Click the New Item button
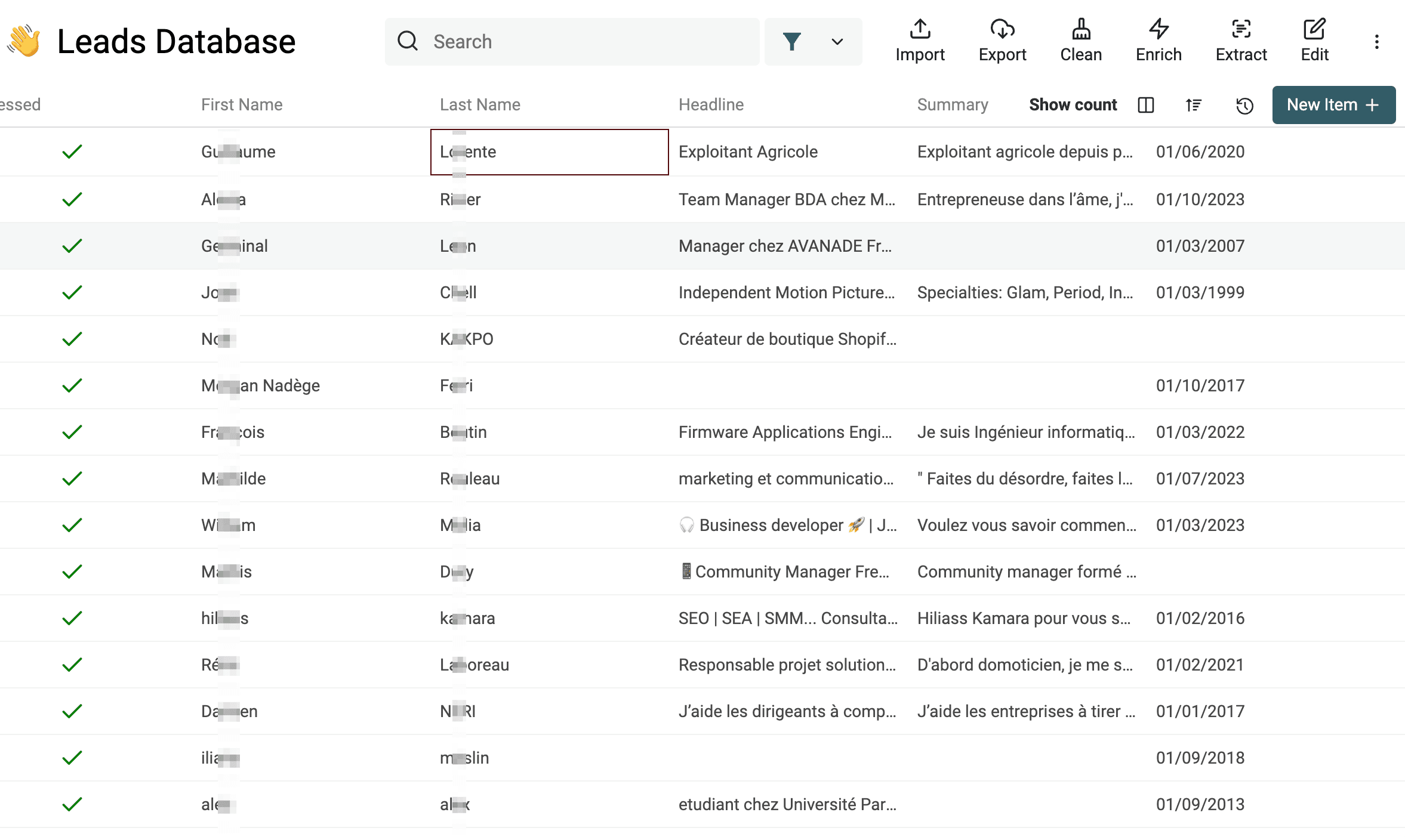 (x=1333, y=105)
